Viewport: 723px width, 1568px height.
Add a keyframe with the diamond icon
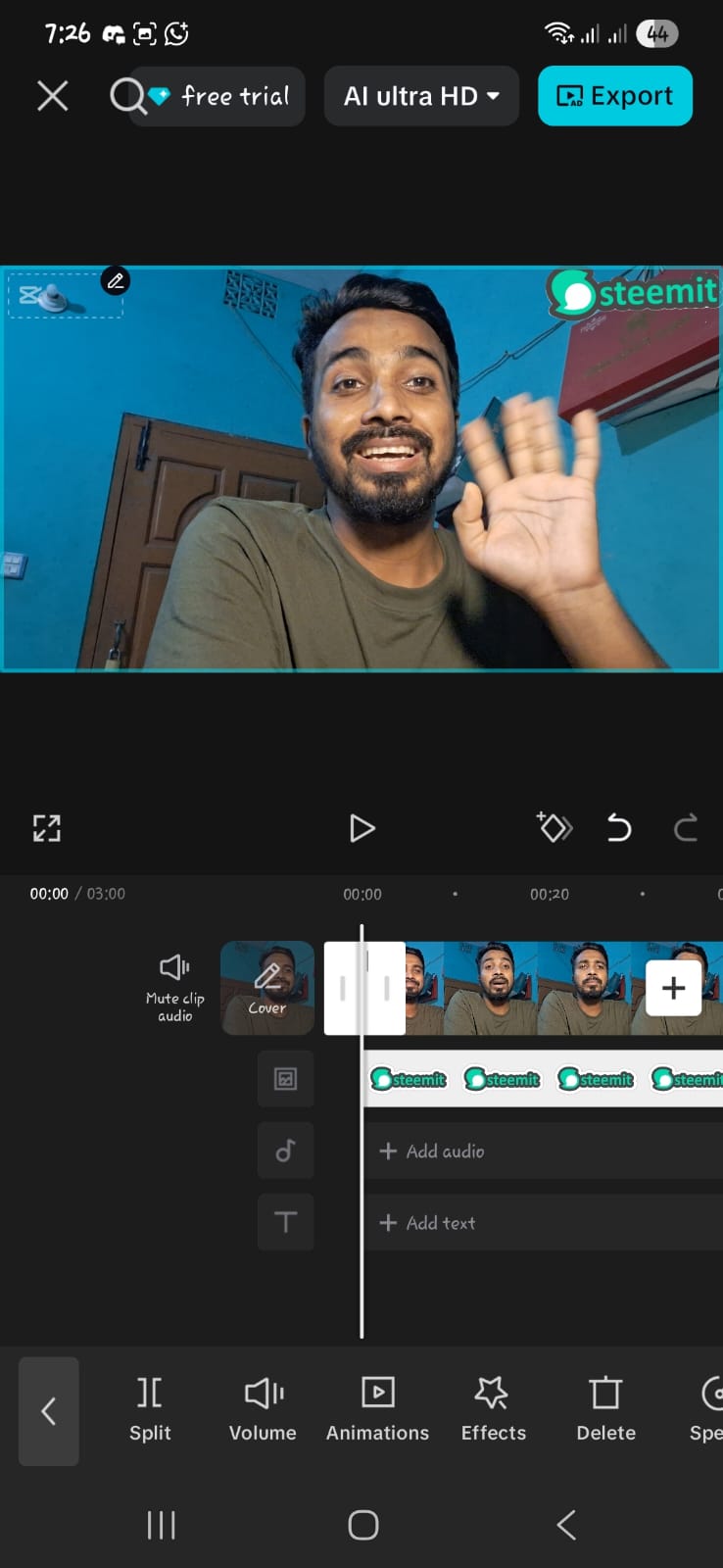click(554, 827)
